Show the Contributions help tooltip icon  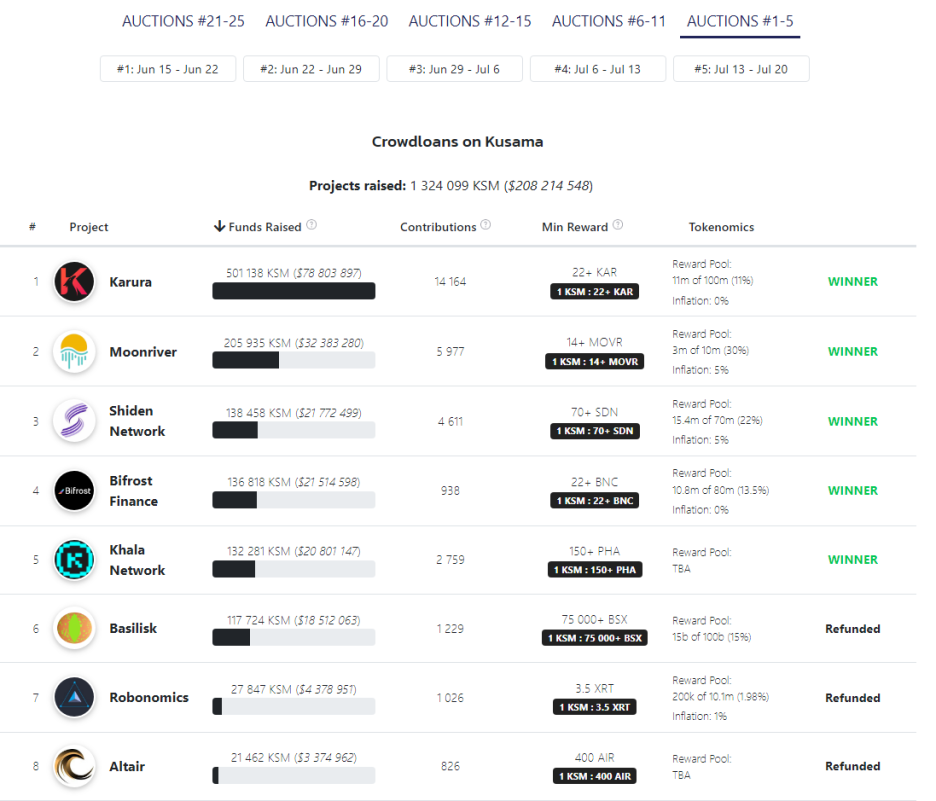[486, 225]
